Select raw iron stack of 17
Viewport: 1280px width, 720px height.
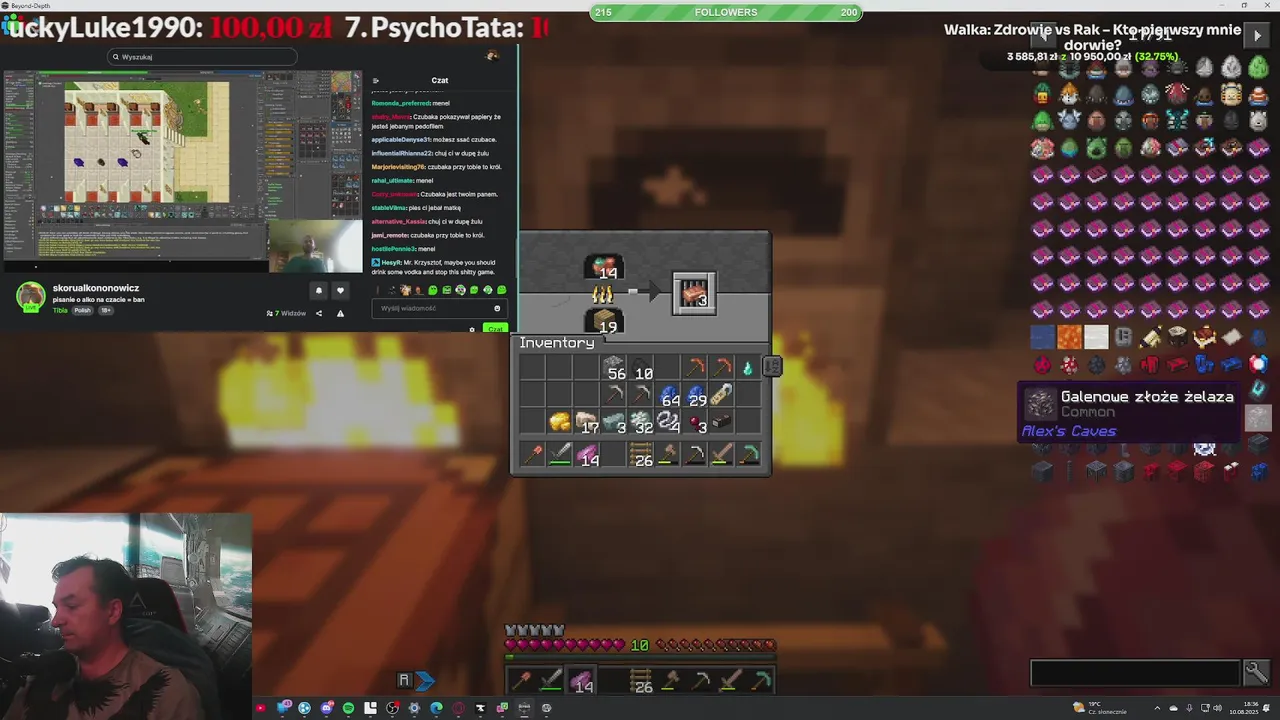587,422
